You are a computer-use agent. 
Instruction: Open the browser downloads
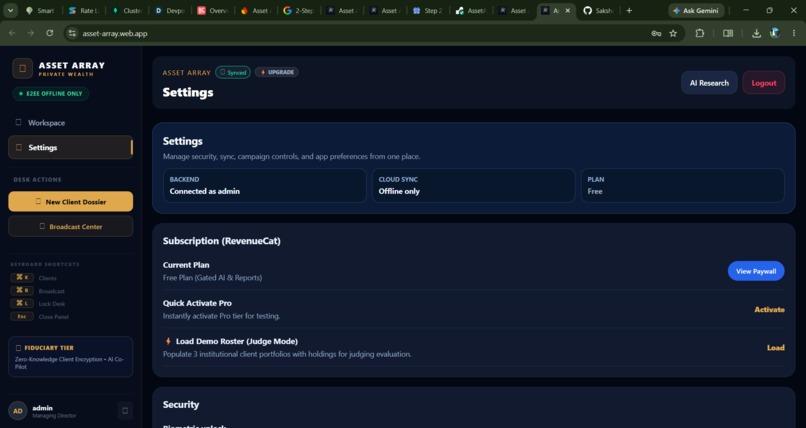point(756,33)
